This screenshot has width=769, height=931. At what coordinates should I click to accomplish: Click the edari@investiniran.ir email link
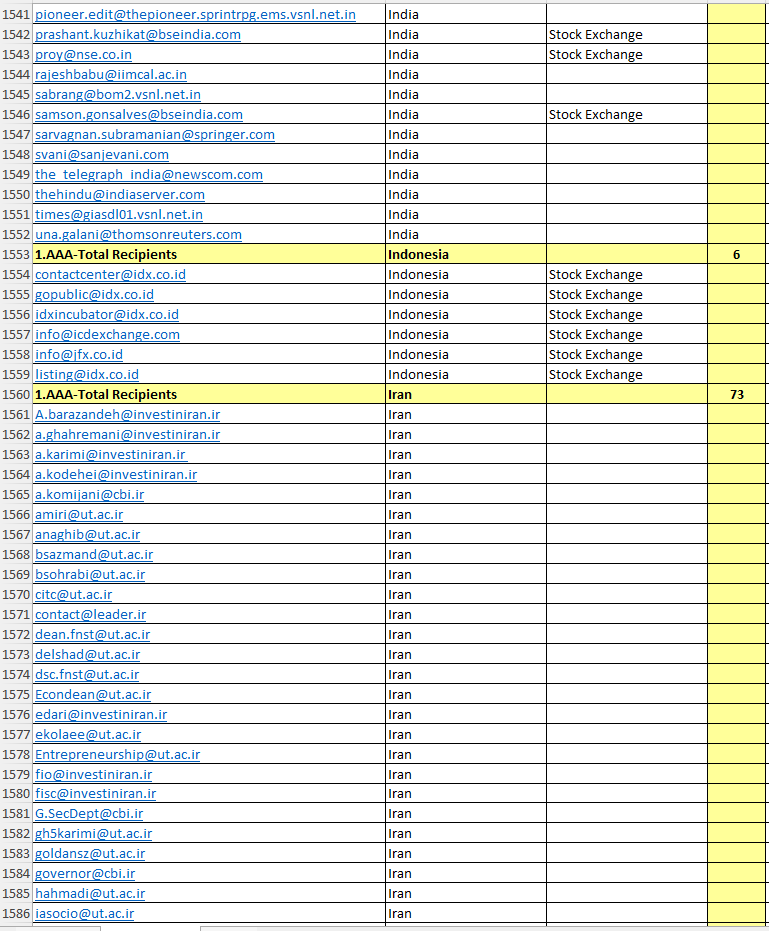(101, 714)
